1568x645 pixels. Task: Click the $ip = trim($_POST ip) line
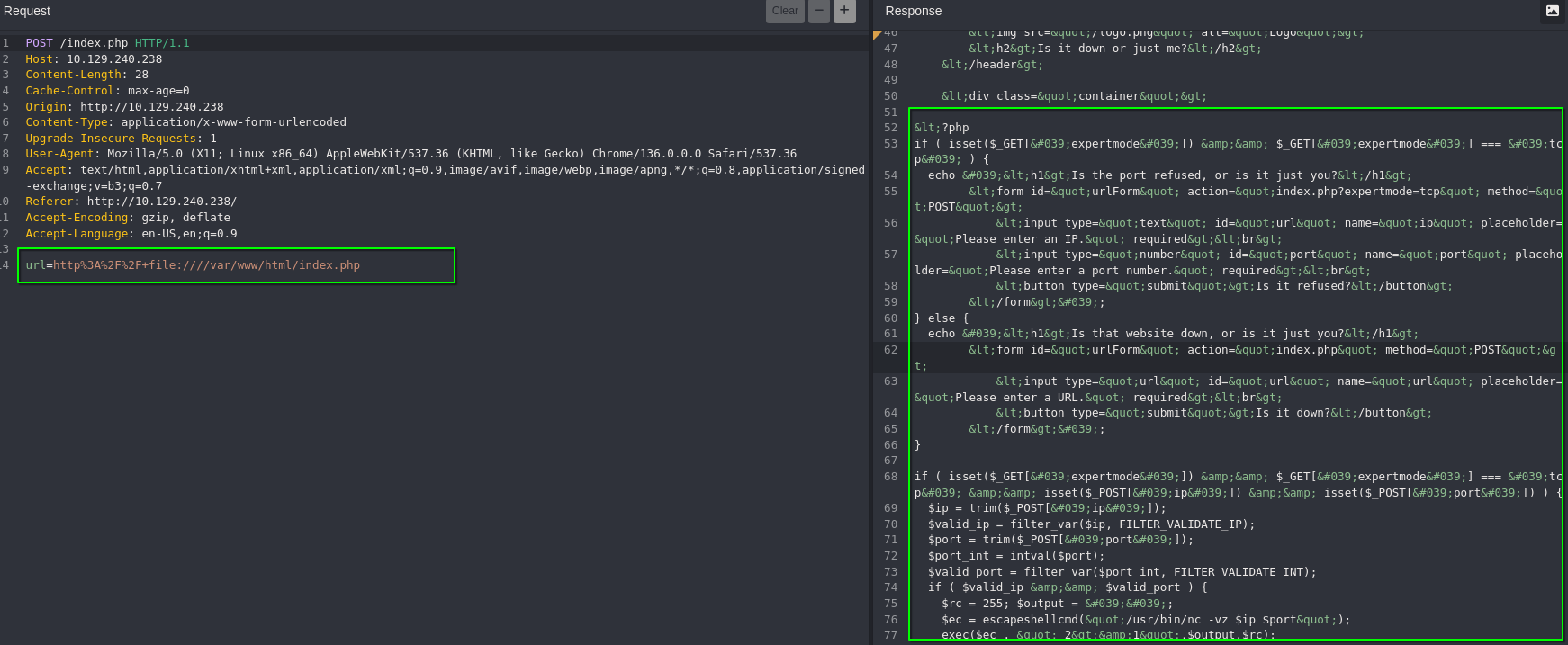[x=1047, y=508]
